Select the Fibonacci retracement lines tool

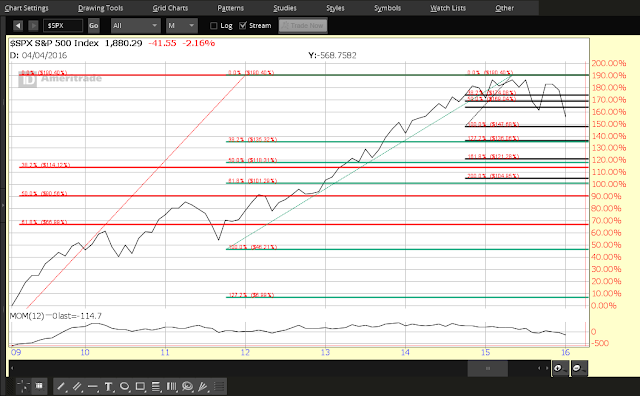[x=156, y=386]
